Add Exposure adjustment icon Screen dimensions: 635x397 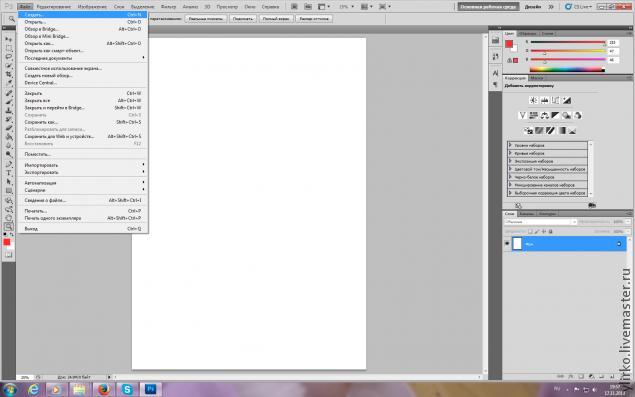click(x=567, y=100)
